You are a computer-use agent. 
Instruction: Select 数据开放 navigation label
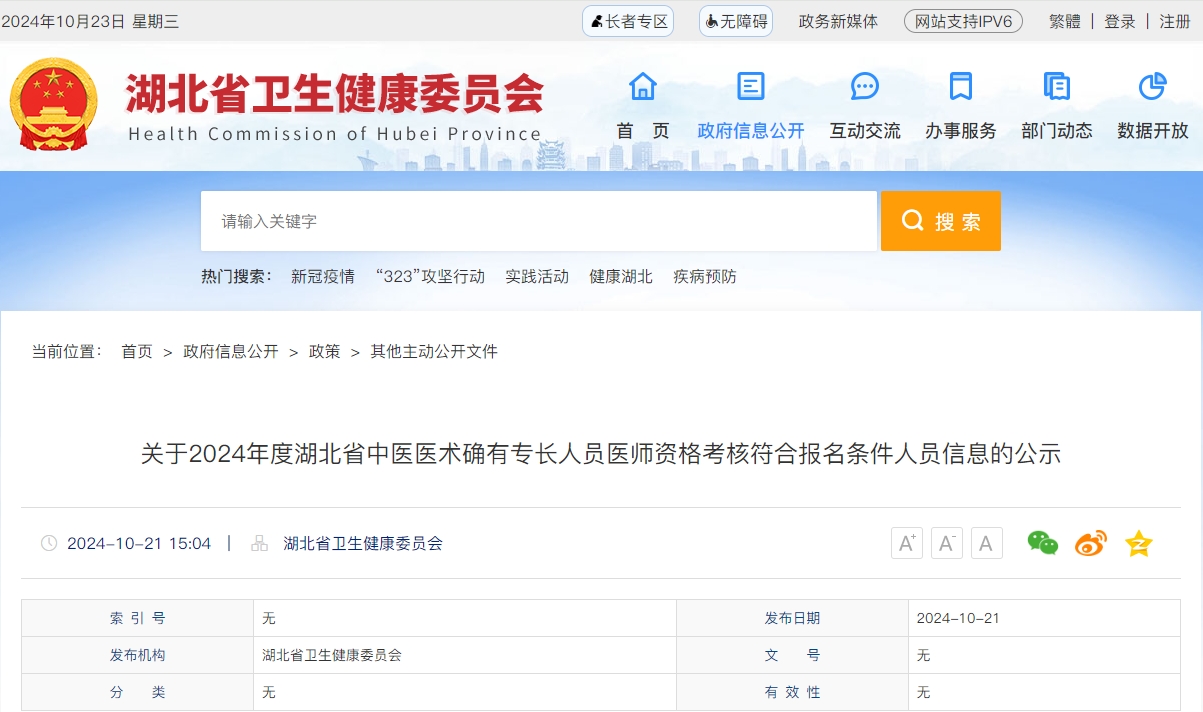point(1153,131)
